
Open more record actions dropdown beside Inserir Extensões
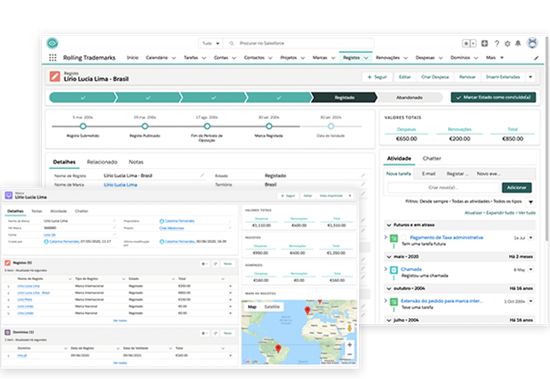(x=530, y=77)
